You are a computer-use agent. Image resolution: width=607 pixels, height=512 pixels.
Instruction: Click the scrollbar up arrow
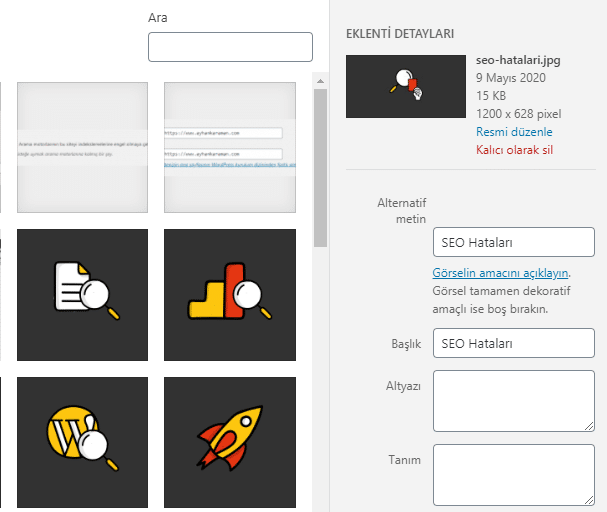pos(320,81)
